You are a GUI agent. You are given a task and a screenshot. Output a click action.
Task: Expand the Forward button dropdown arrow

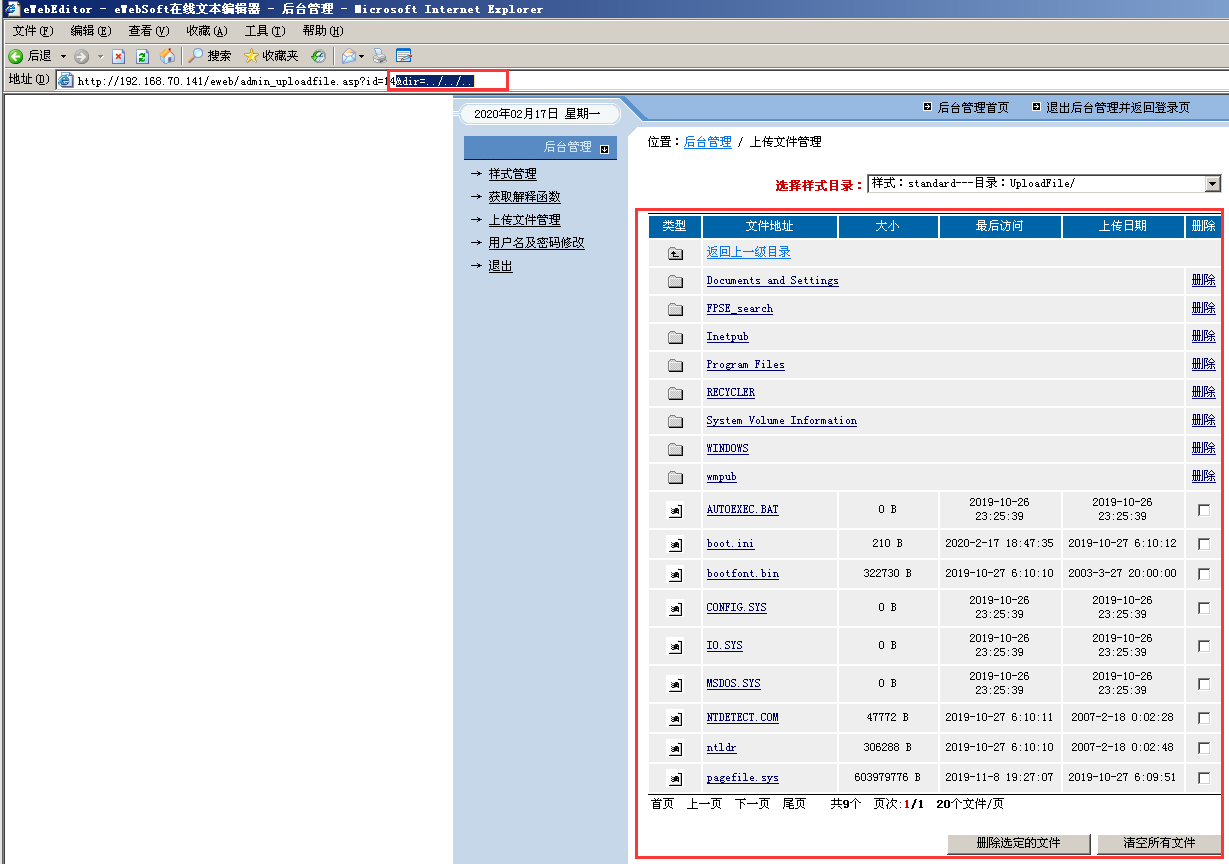tap(99, 56)
